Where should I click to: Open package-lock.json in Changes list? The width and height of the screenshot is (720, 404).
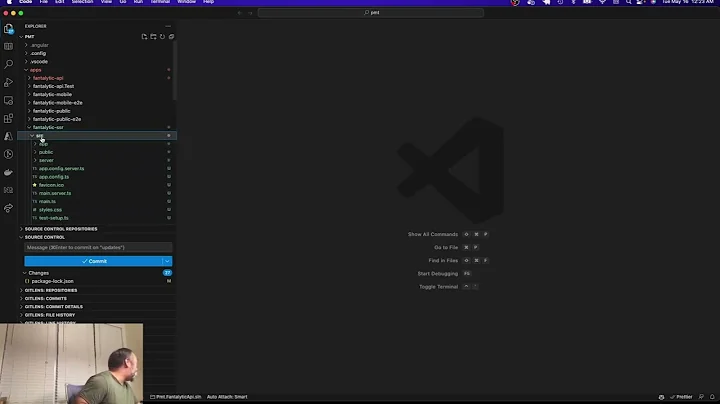click(52, 281)
